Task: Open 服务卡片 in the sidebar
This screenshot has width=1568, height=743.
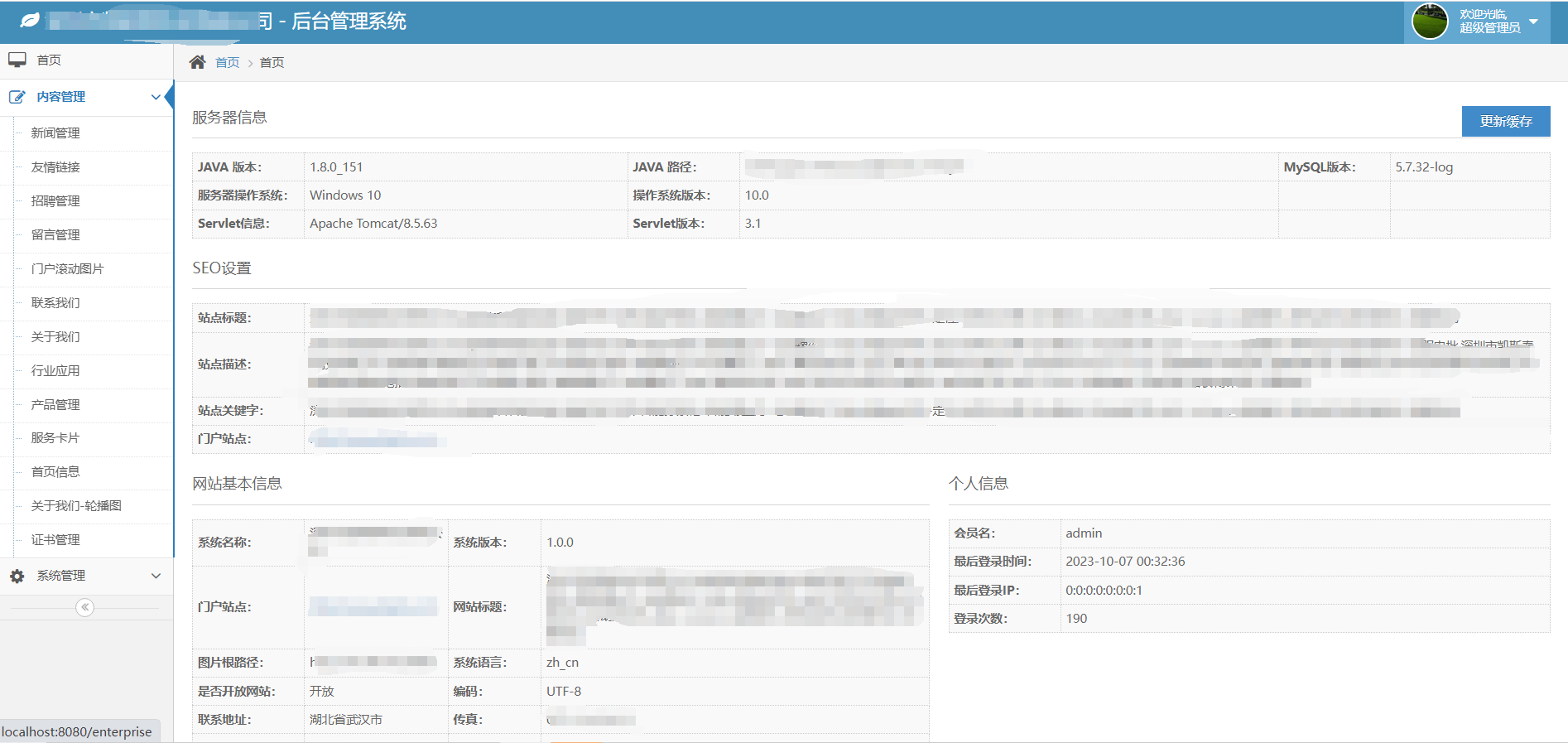Action: [55, 437]
